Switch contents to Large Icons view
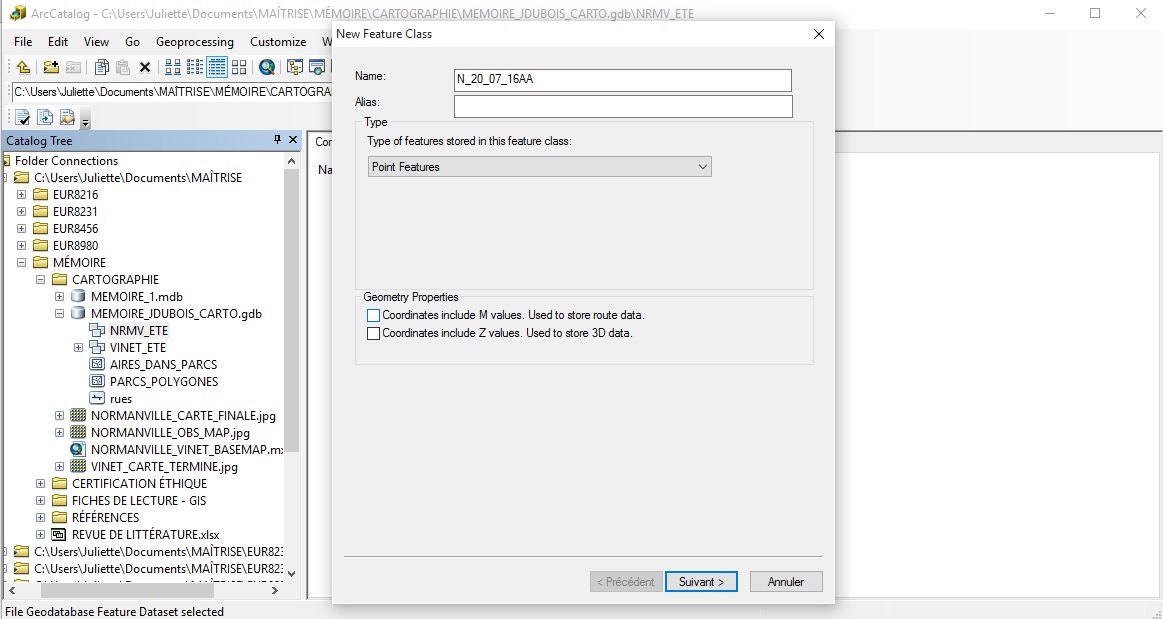Image resolution: width=1163 pixels, height=619 pixels. [173, 67]
